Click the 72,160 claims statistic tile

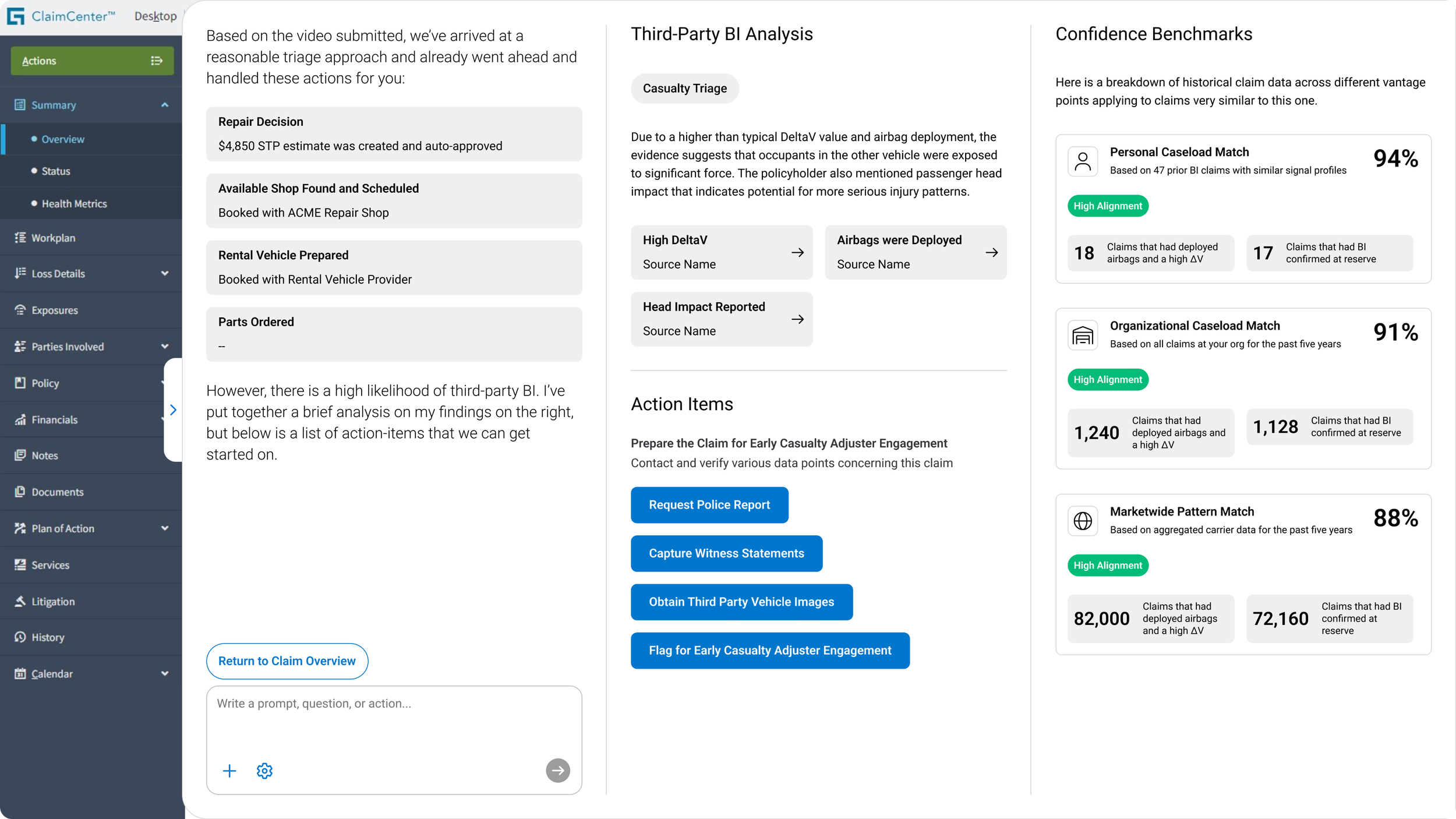(x=1330, y=619)
